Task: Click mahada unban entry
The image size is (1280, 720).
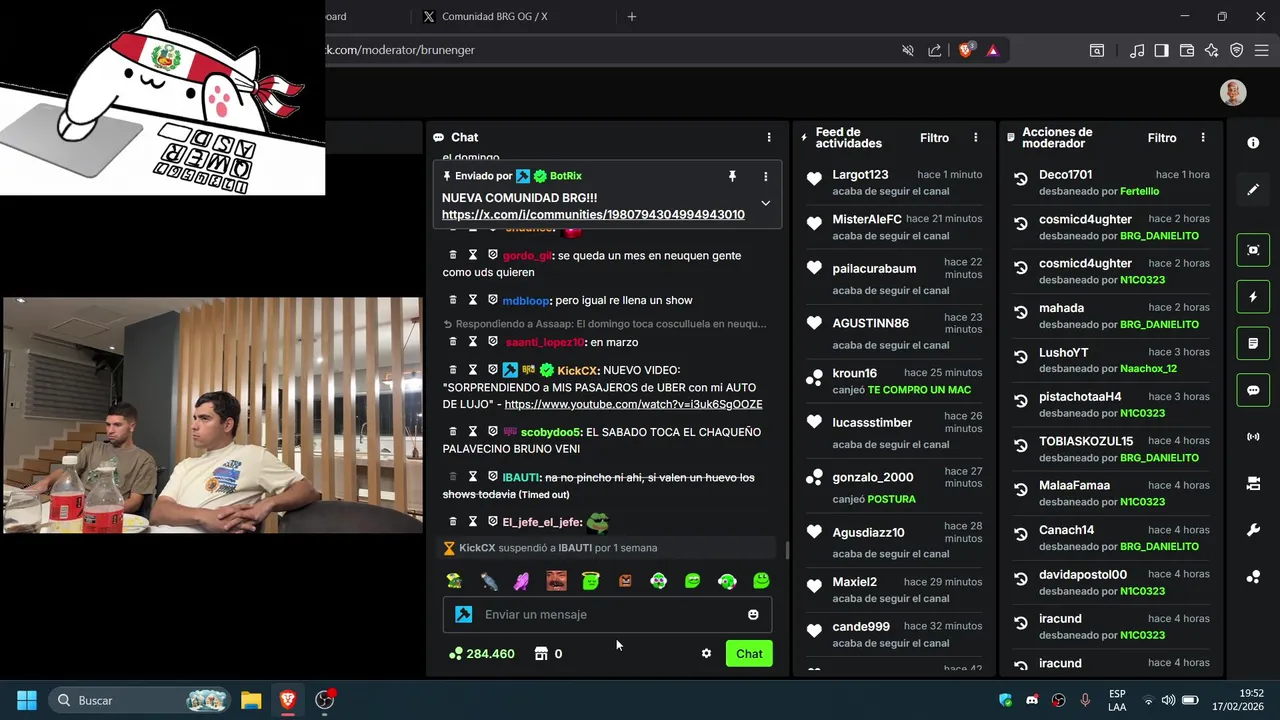Action: click(1113, 316)
